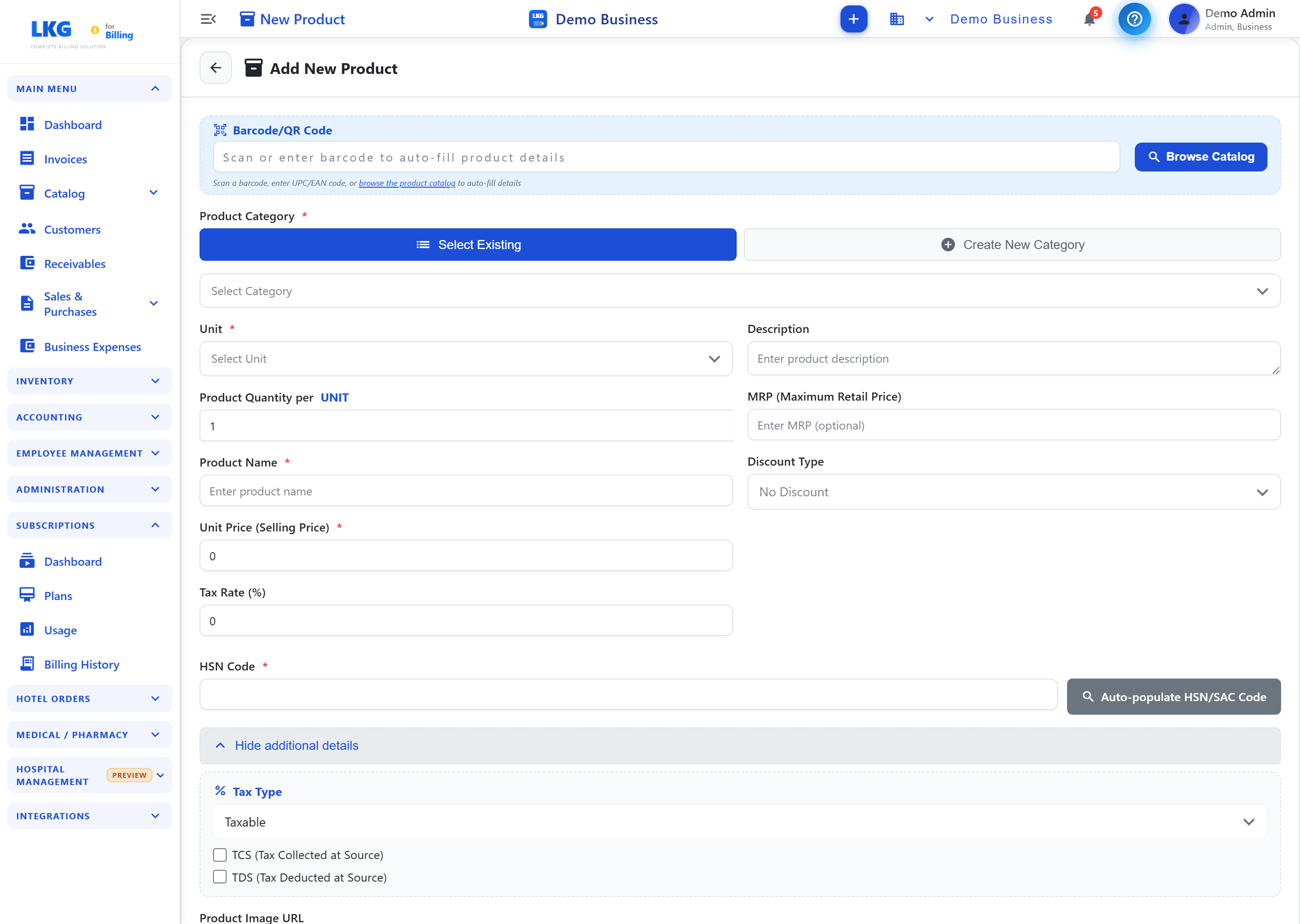1300x924 pixels.
Task: Open the business building icon in header
Action: coord(896,19)
